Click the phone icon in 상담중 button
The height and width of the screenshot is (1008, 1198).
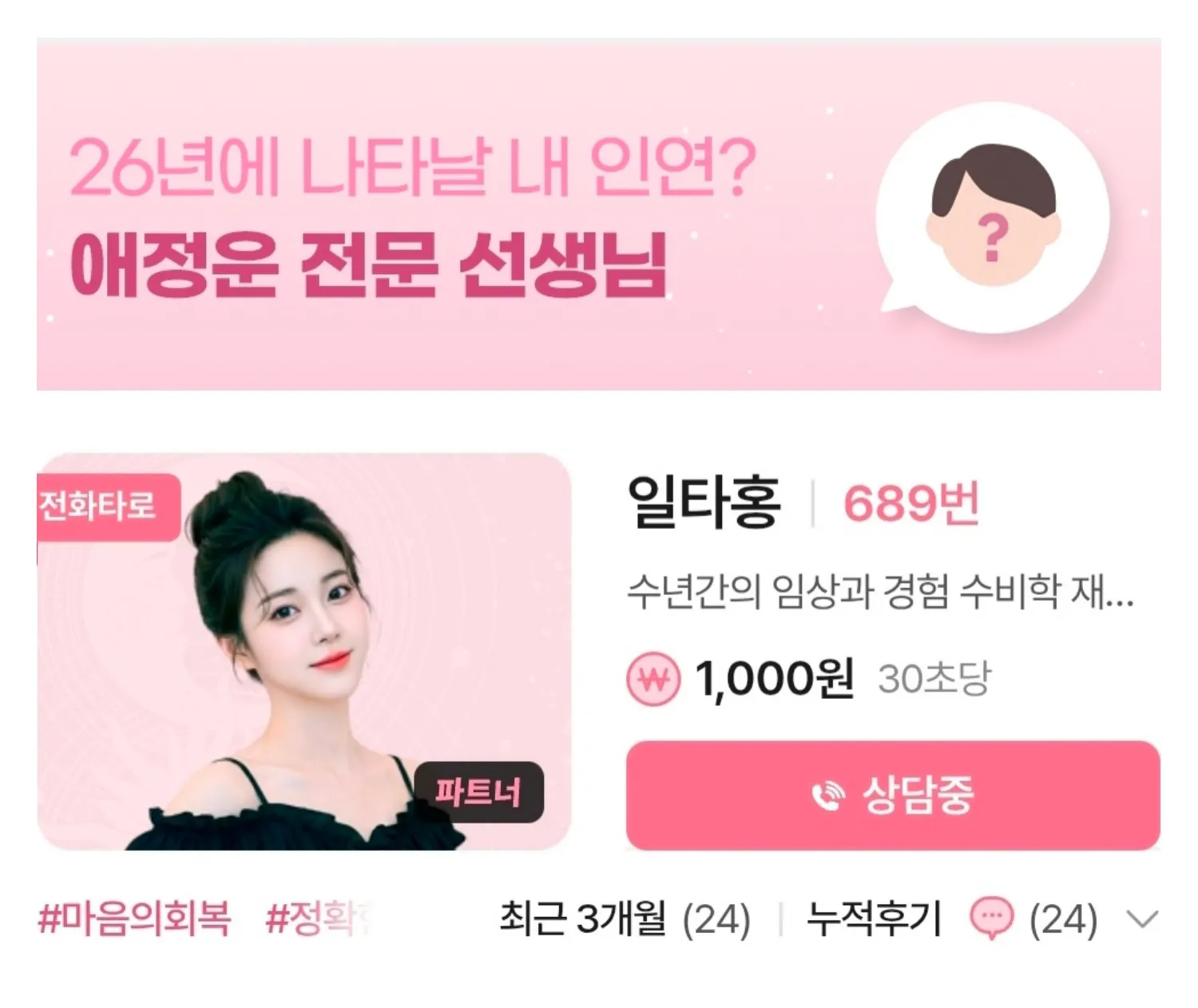click(827, 796)
